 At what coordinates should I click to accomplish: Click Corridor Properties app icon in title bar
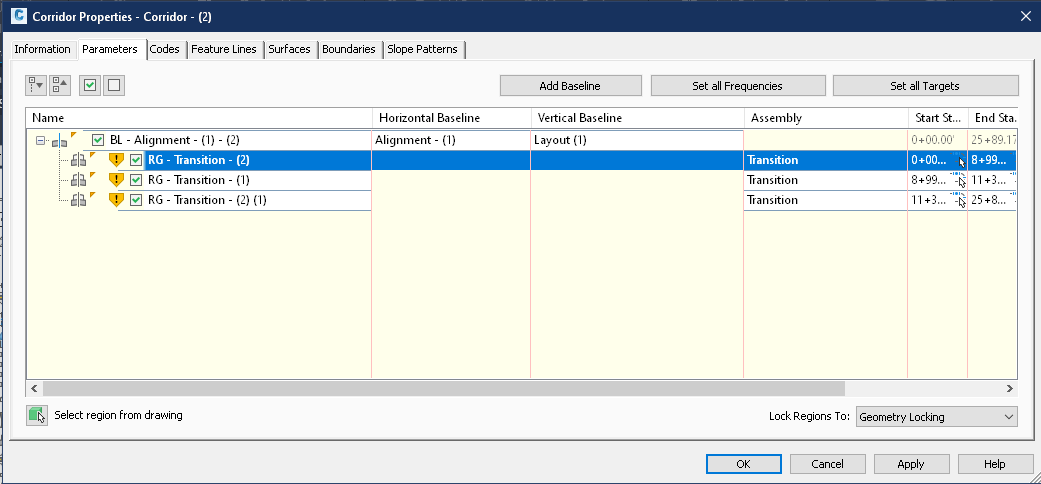[19, 16]
